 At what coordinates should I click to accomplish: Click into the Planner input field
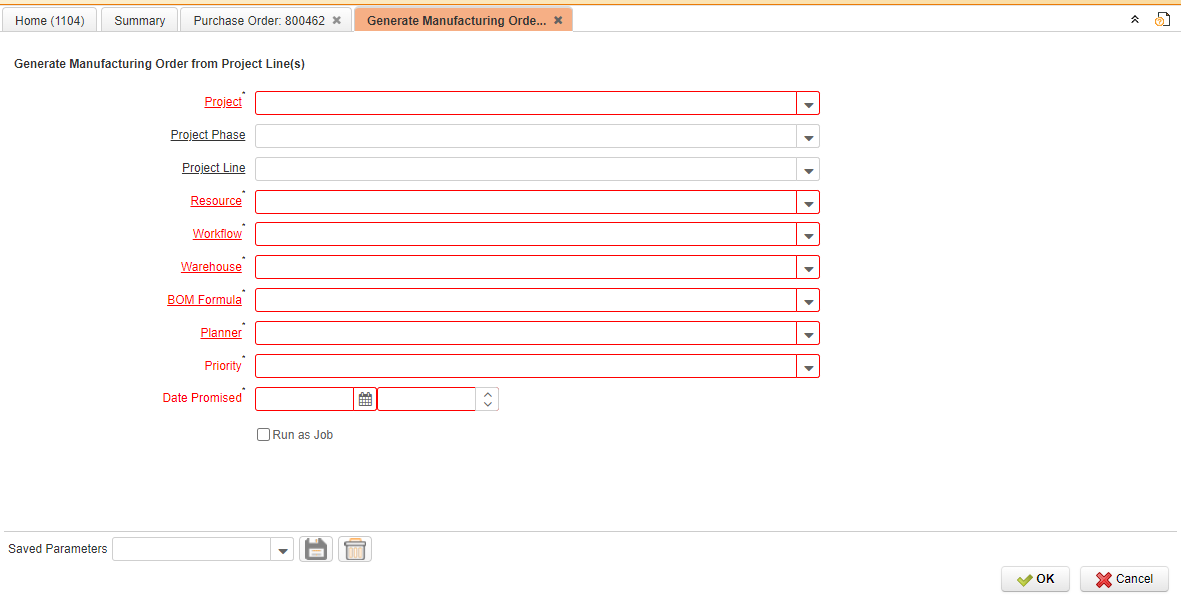(526, 333)
